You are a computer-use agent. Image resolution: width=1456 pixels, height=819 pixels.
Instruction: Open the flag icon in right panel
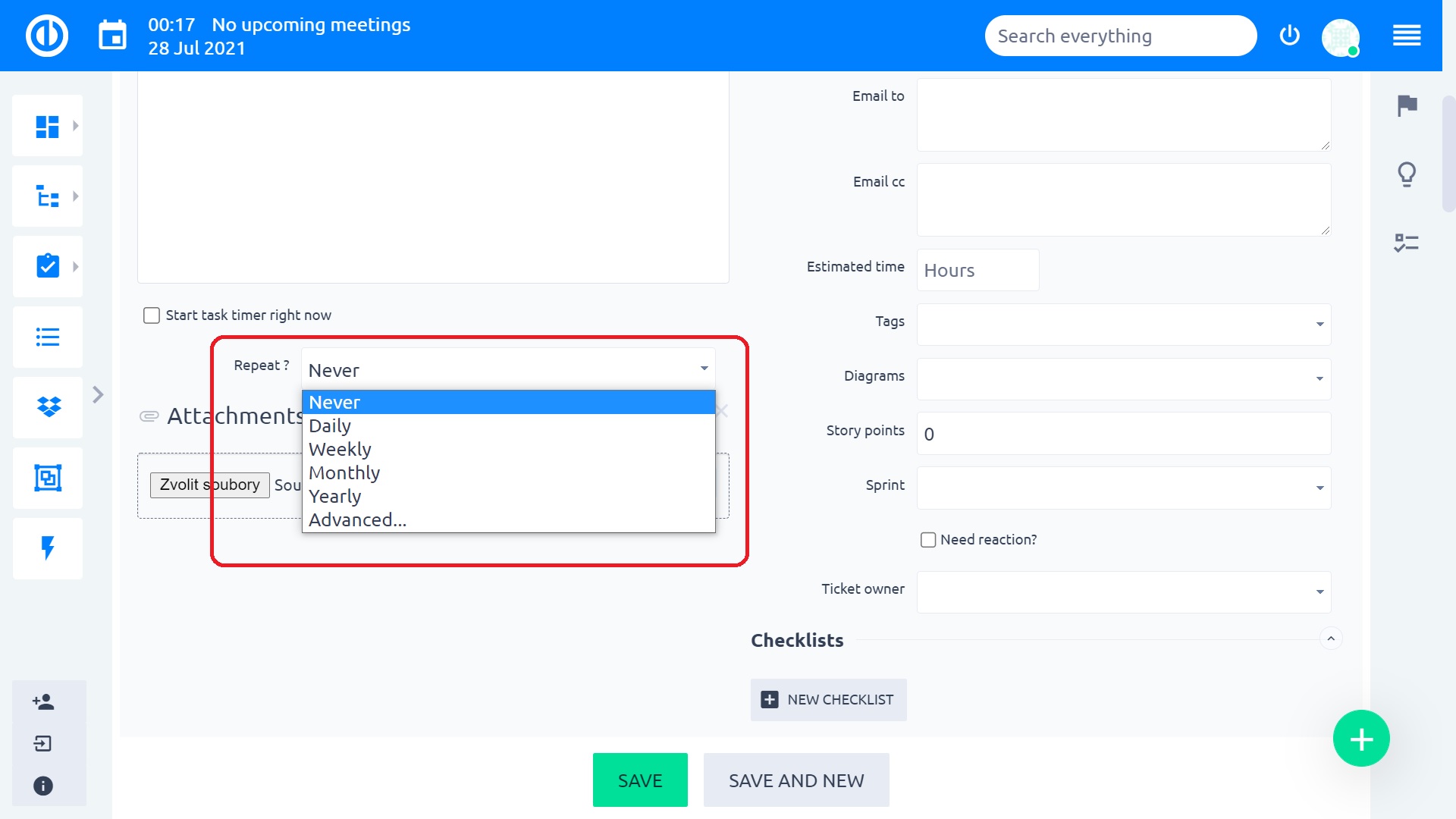[x=1407, y=105]
